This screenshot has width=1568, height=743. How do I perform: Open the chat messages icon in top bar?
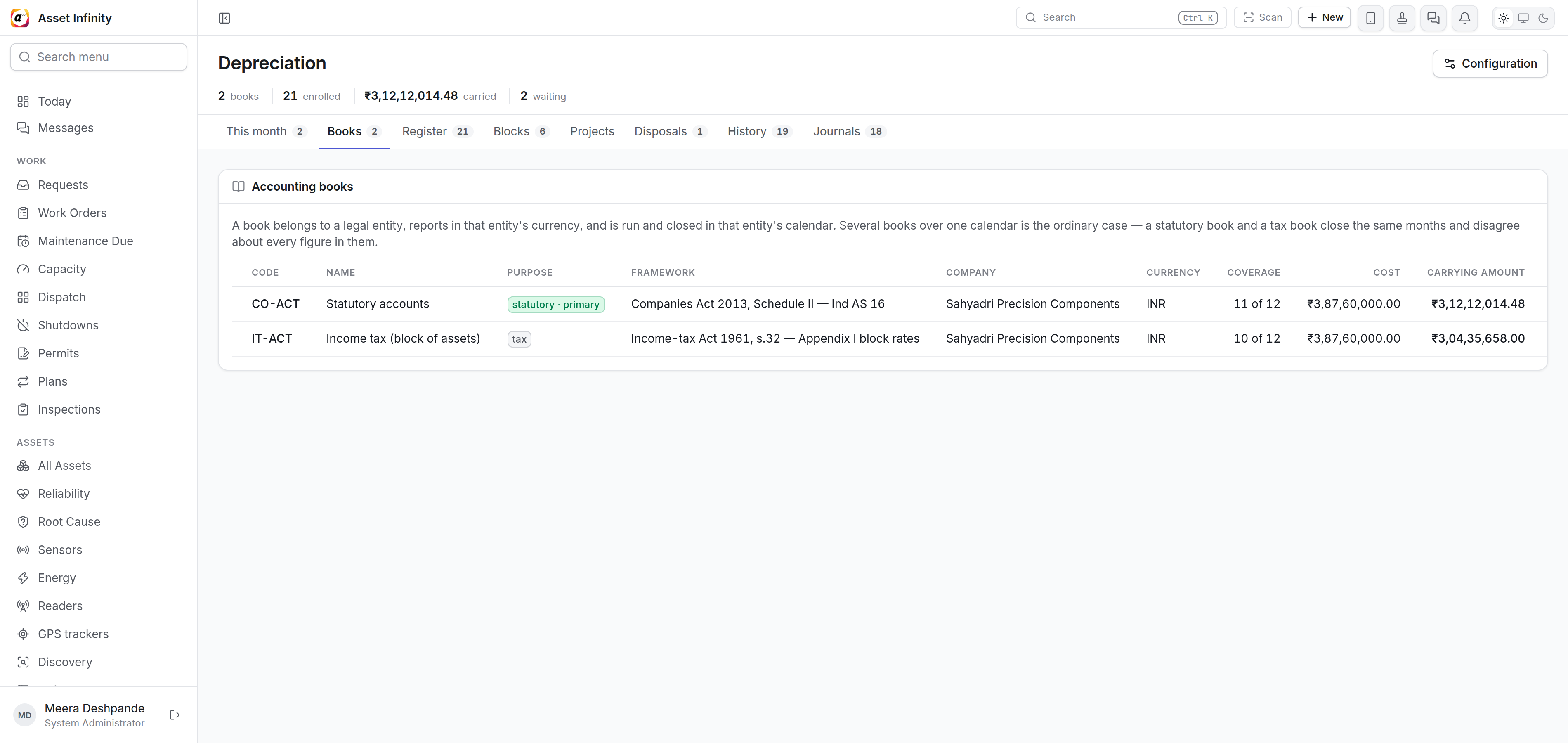click(1433, 18)
